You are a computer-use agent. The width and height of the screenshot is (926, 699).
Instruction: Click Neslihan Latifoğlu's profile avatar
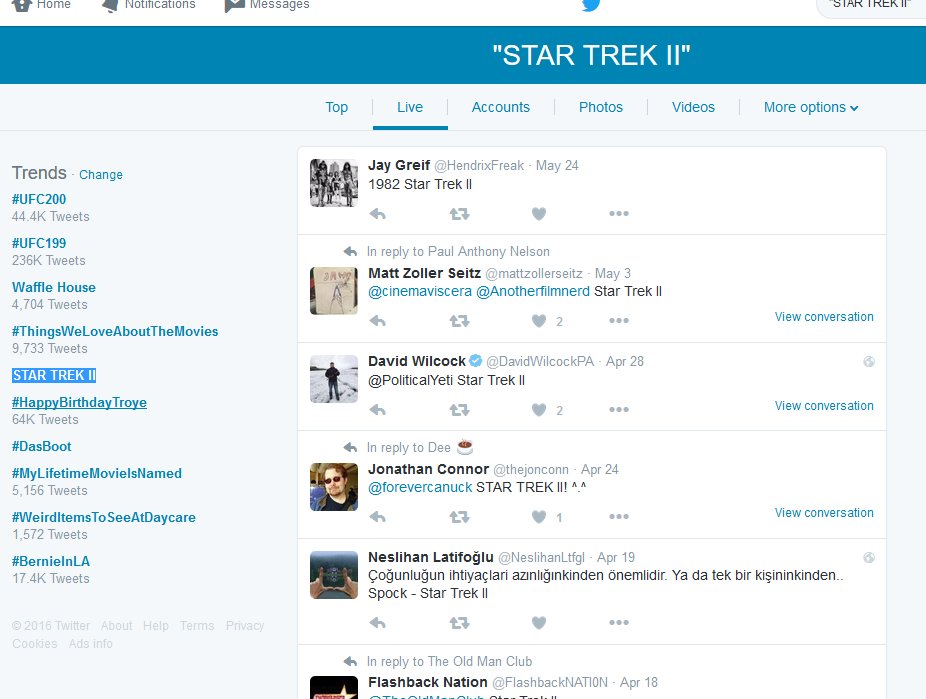[x=334, y=575]
